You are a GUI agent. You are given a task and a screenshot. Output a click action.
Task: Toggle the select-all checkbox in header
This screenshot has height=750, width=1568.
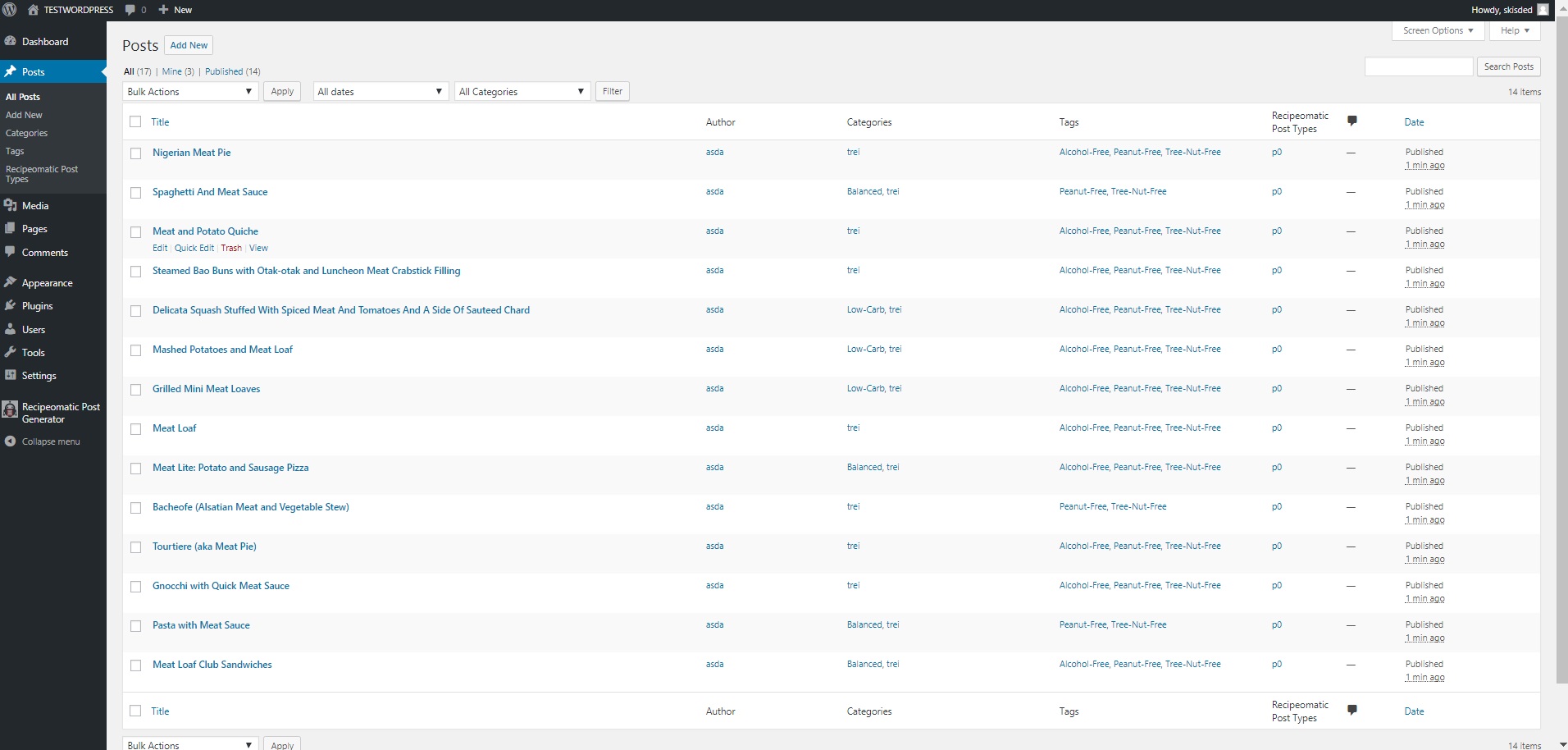click(136, 122)
